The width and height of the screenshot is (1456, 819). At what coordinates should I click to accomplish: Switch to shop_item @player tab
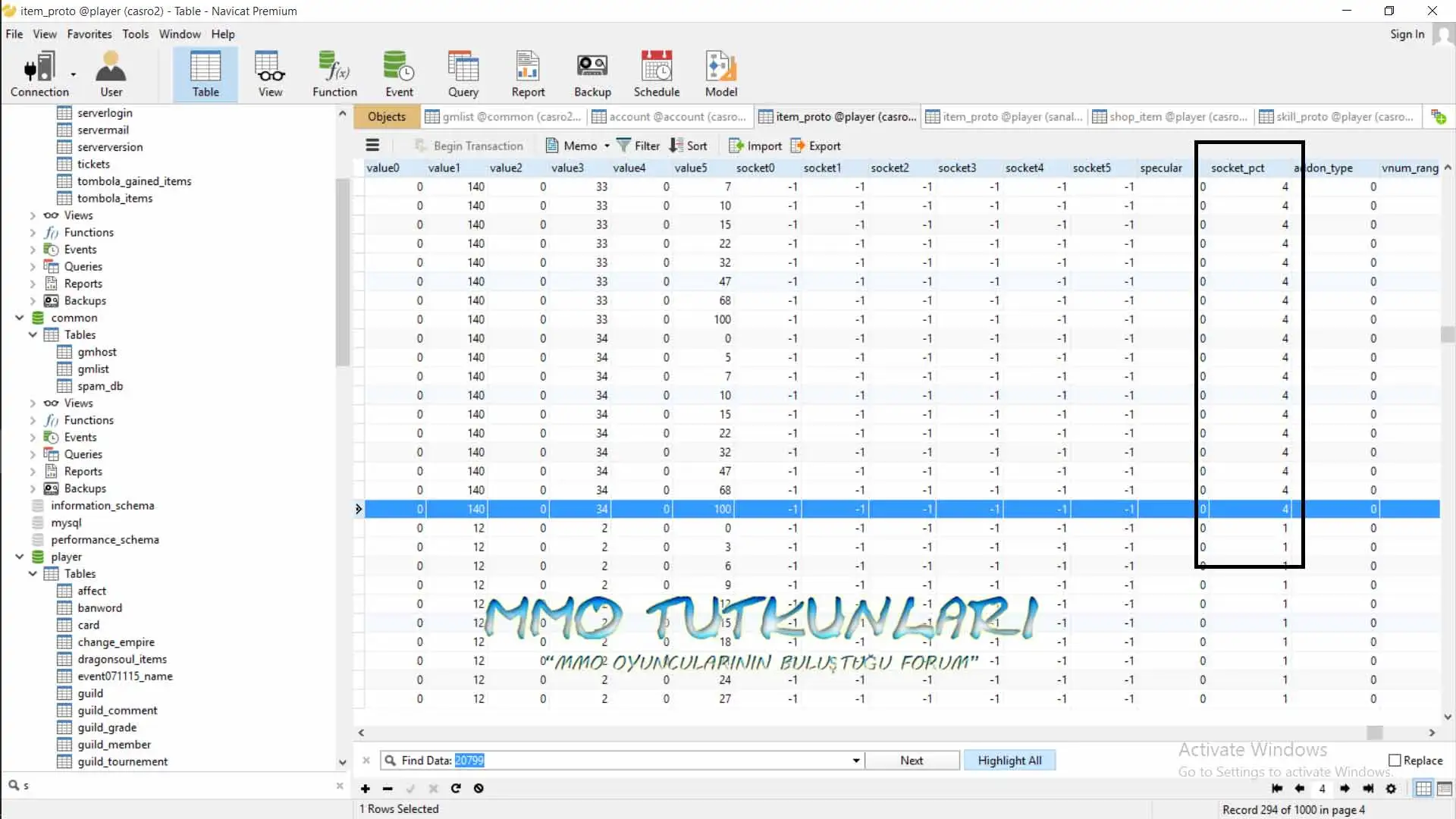[1170, 117]
